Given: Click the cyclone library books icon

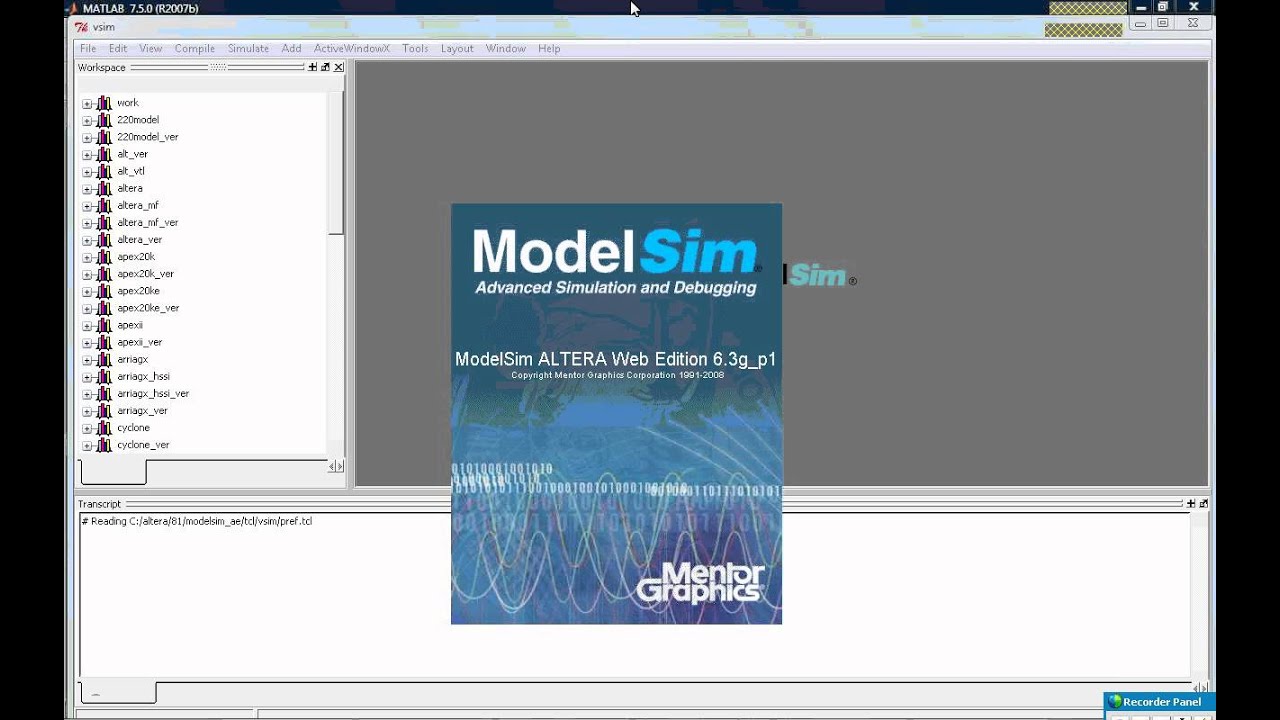Looking at the screenshot, I should [x=104, y=427].
